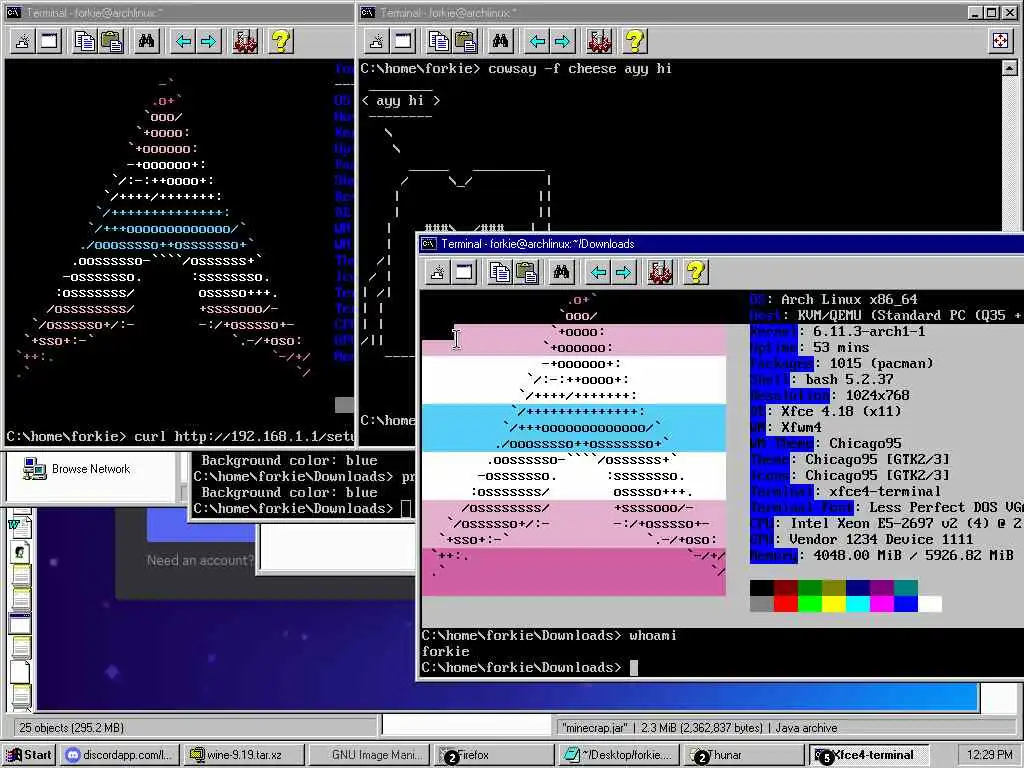This screenshot has height=768, width=1024.
Task: Switch to Thunar windows in the taskbar
Action: (743, 754)
